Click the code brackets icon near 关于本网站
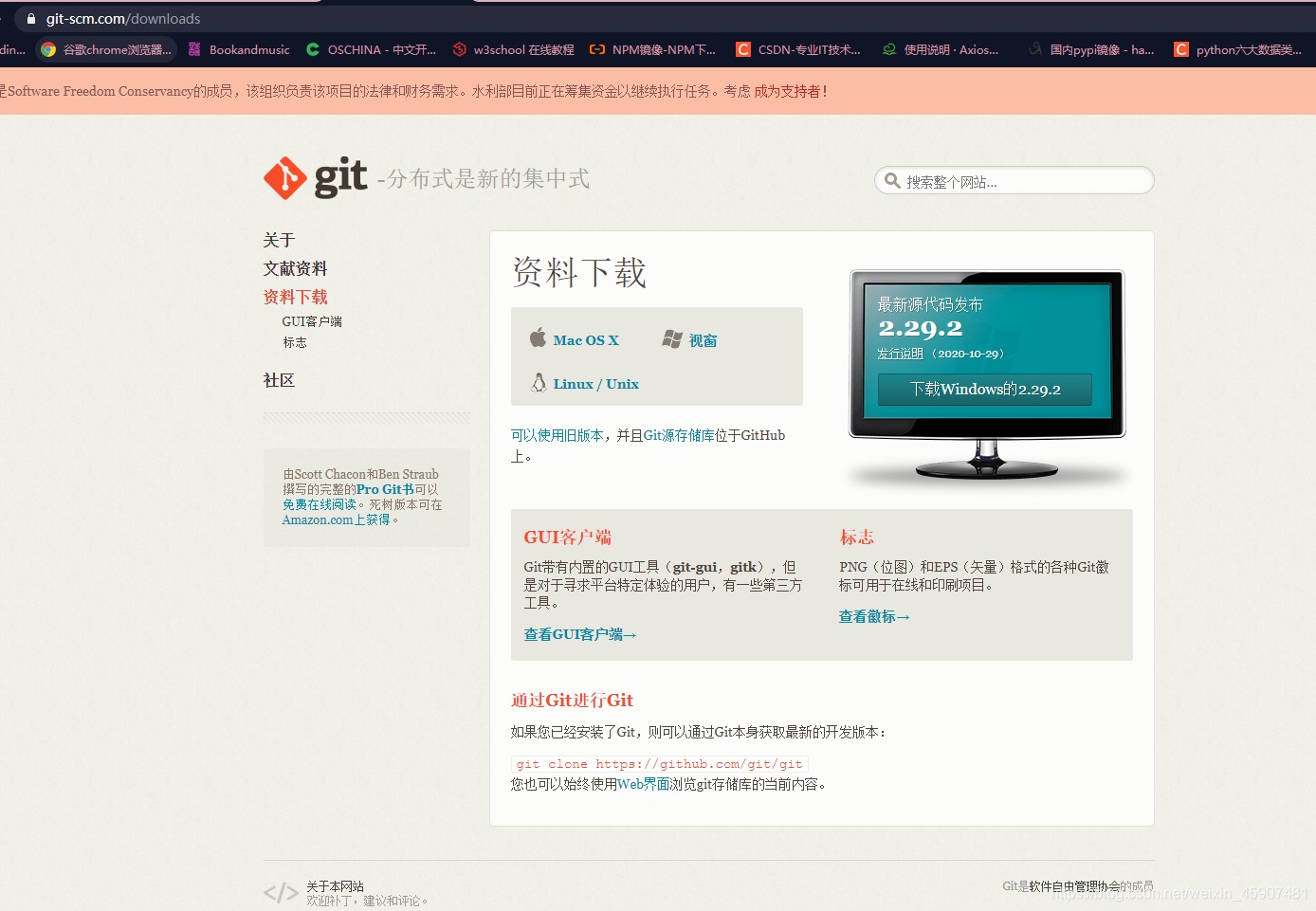The image size is (1316, 911). (281, 892)
